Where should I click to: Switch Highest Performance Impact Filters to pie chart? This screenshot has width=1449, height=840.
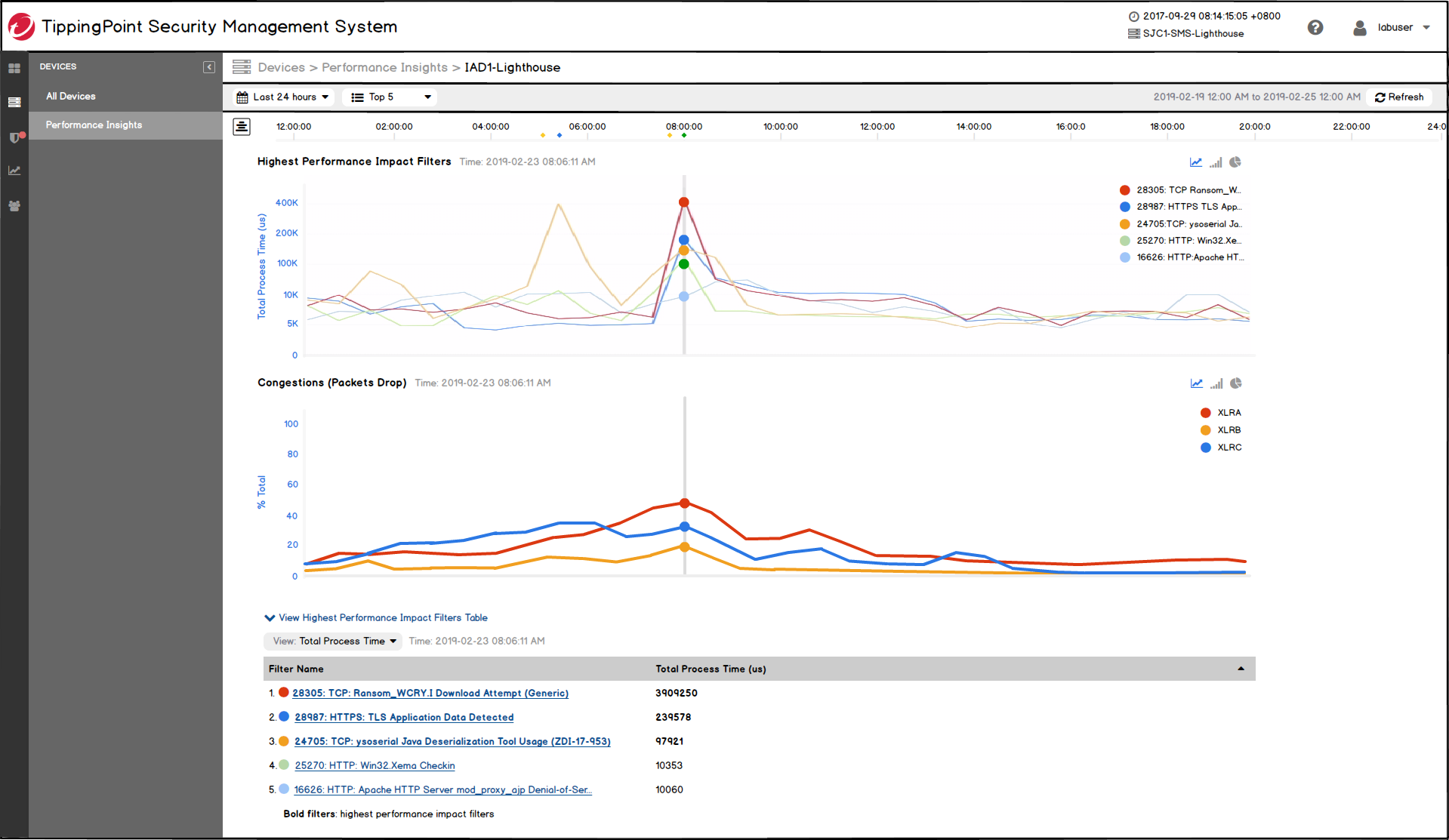(1235, 162)
